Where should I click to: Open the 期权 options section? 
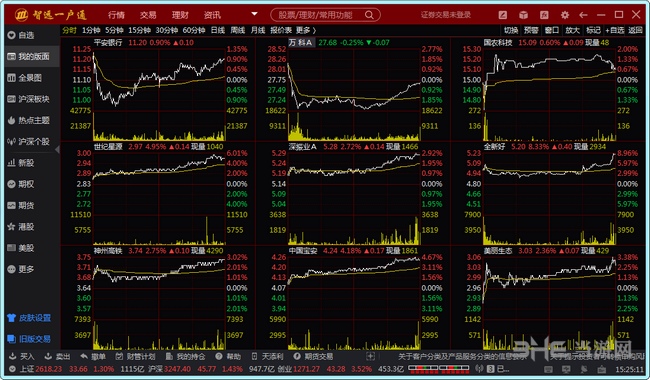(22, 184)
